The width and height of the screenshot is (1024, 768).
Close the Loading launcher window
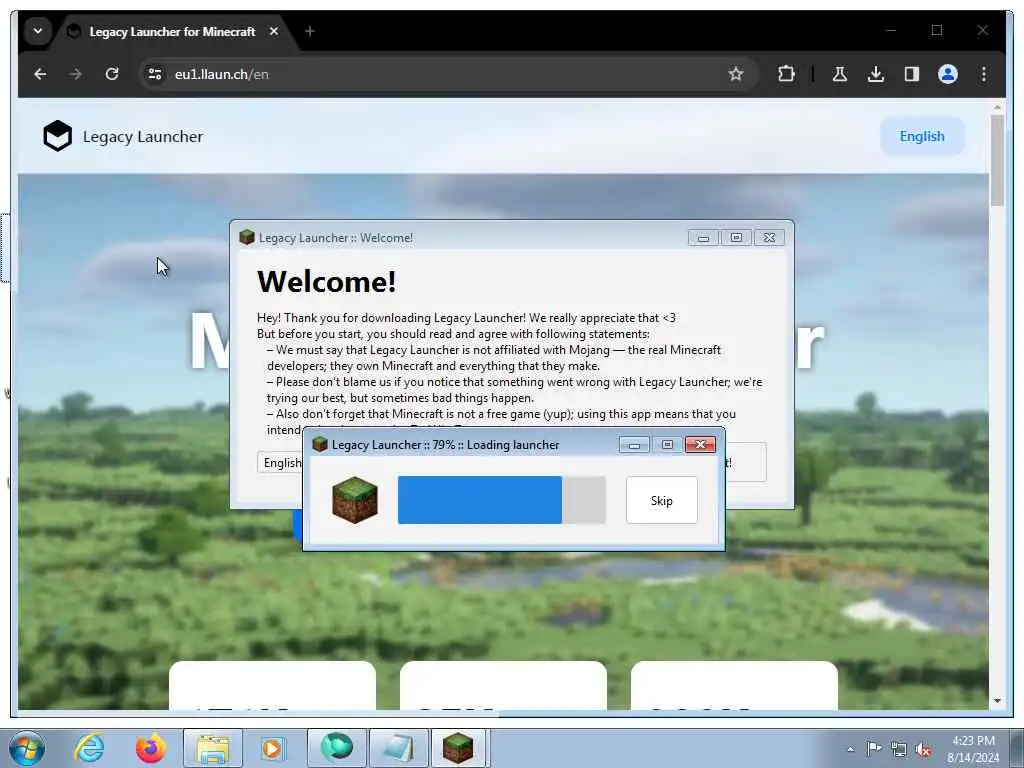point(700,445)
